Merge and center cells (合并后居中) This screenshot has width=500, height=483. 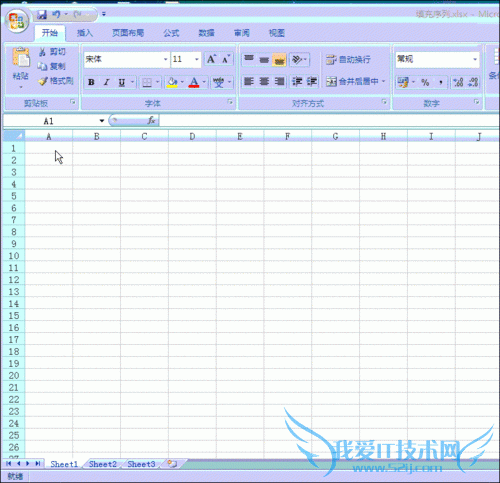coord(352,81)
